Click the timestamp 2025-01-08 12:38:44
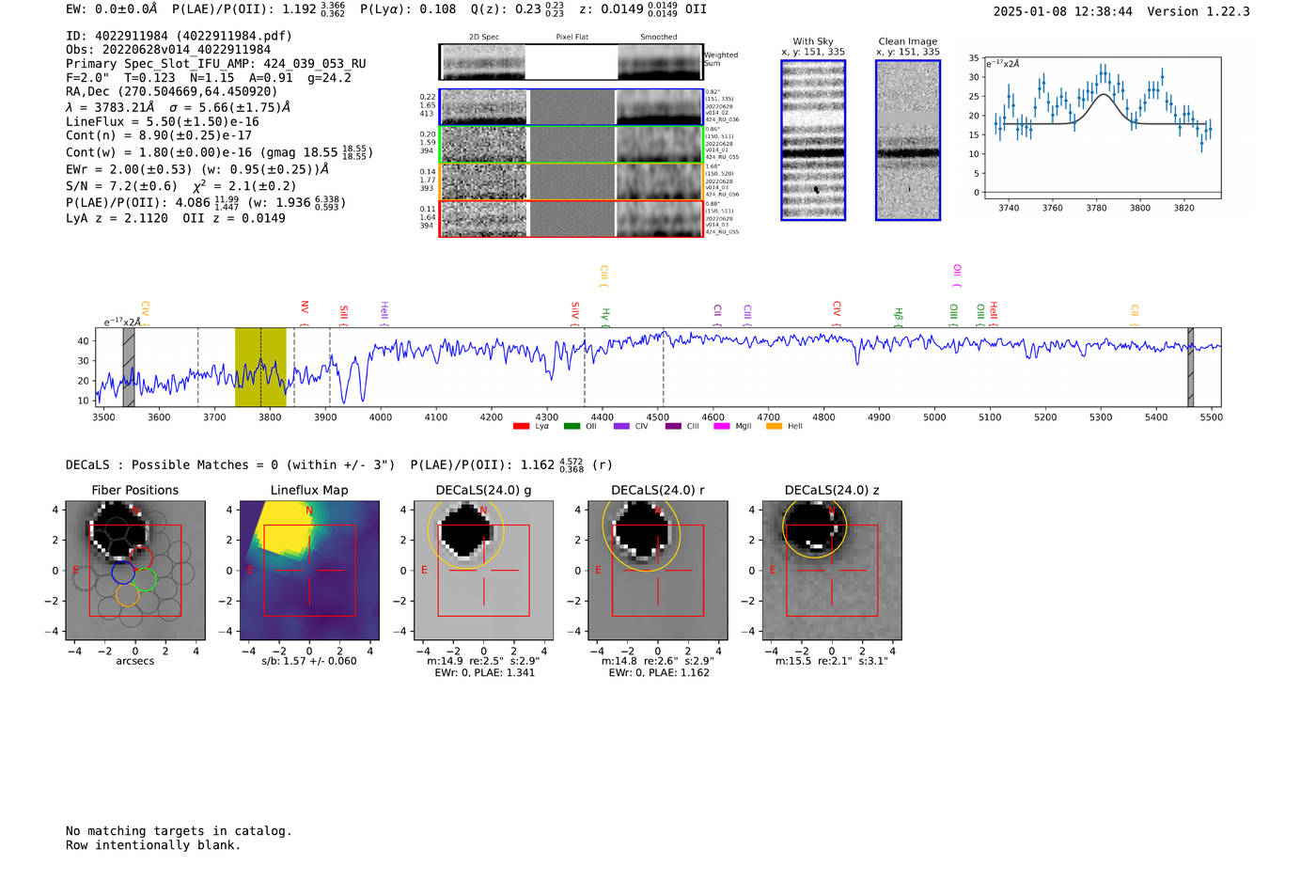Screen dimensions: 1316x896 (1063, 11)
